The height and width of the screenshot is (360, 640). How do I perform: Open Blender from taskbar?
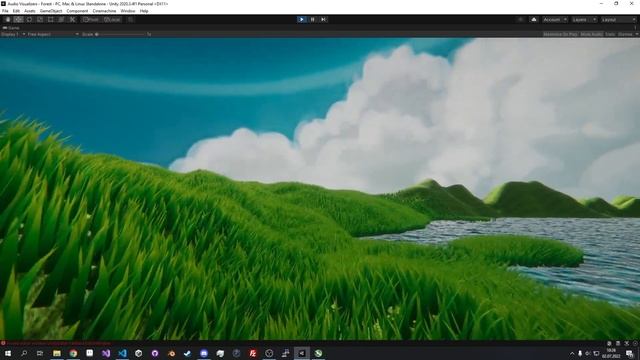171,353
